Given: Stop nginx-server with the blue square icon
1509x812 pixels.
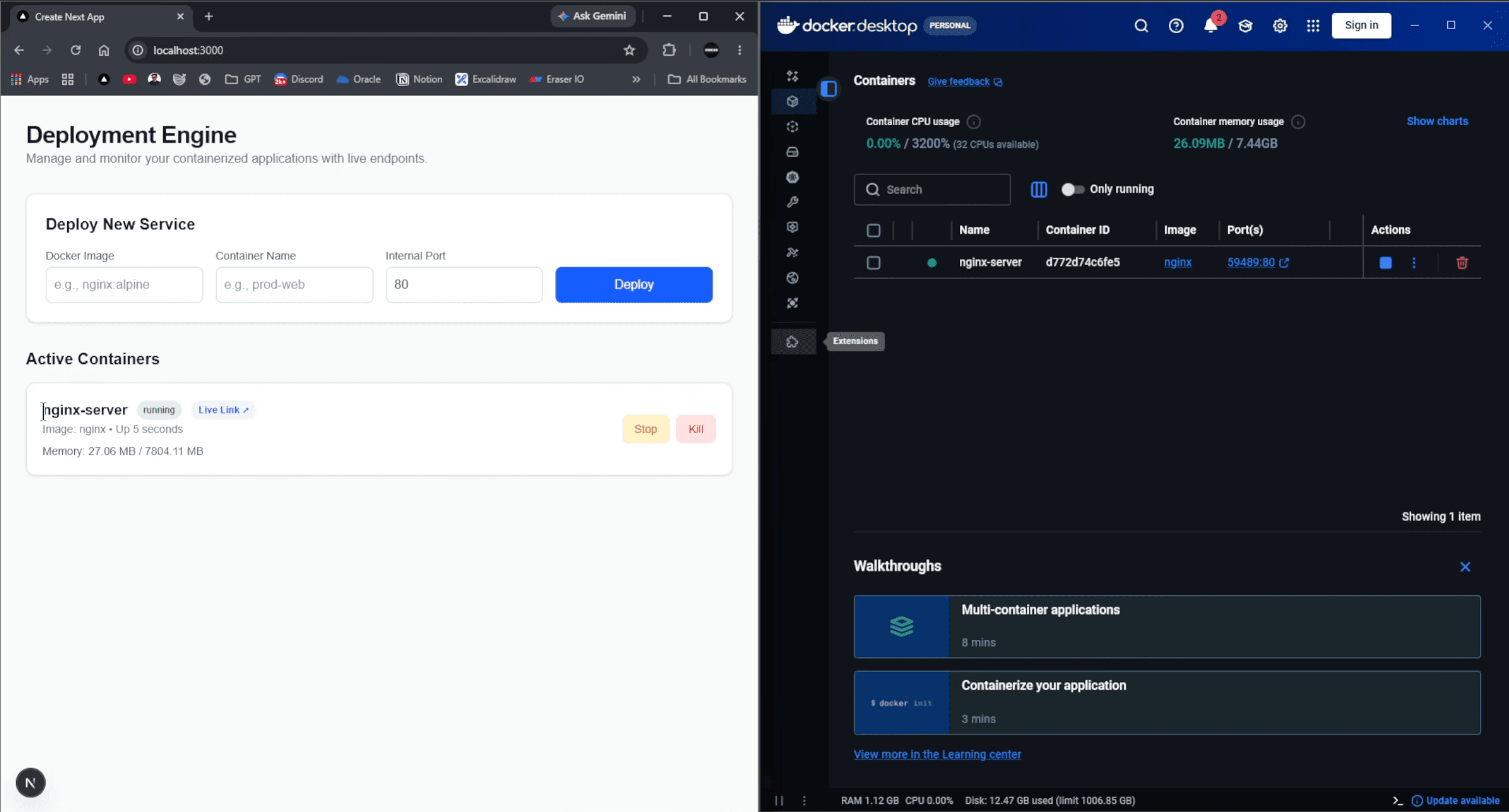Looking at the screenshot, I should tap(1386, 263).
